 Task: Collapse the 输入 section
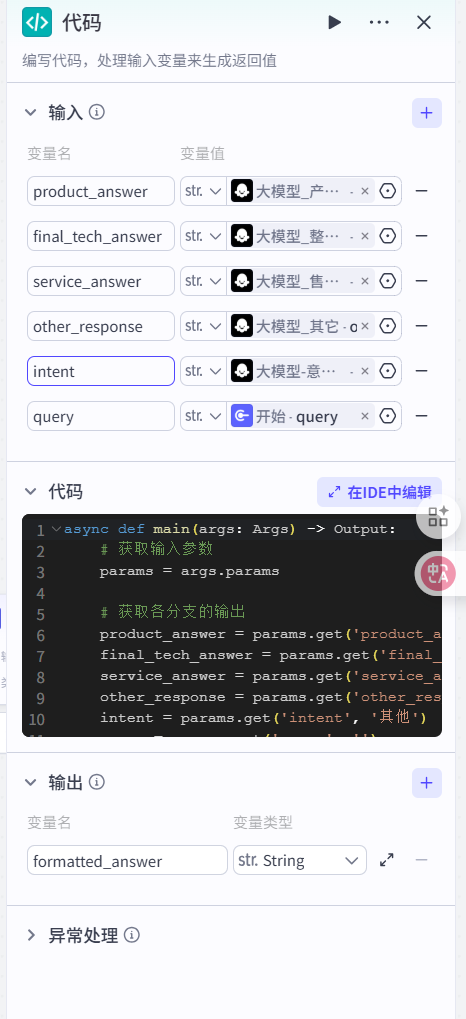pyautogui.click(x=31, y=112)
